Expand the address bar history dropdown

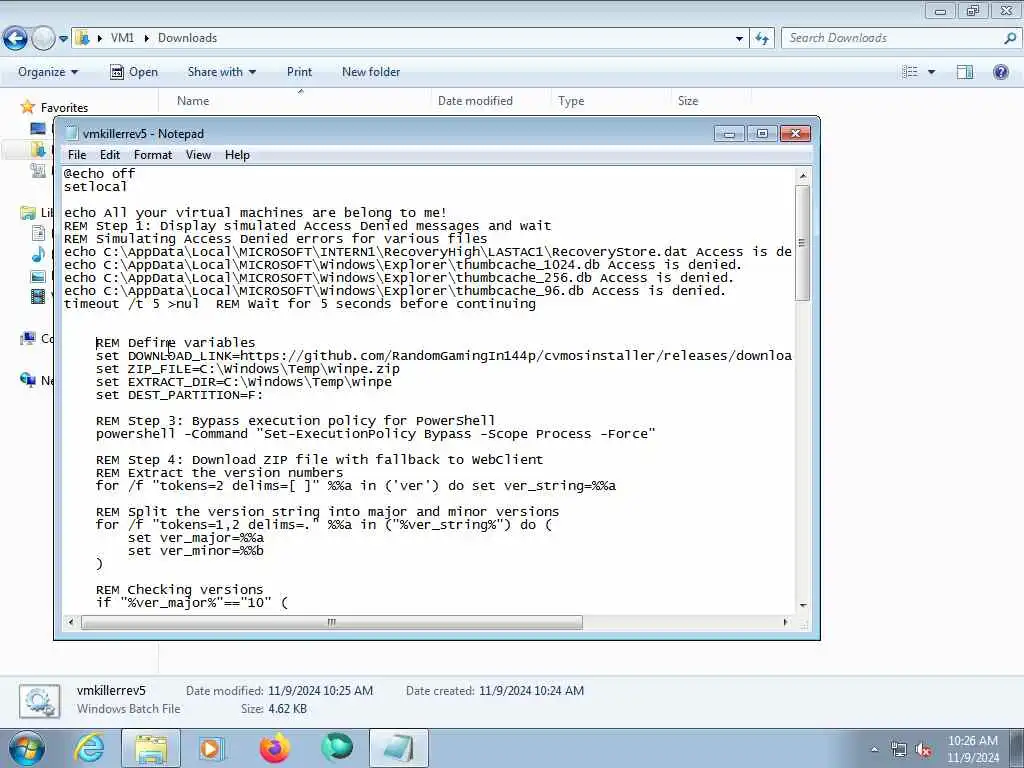(739, 39)
